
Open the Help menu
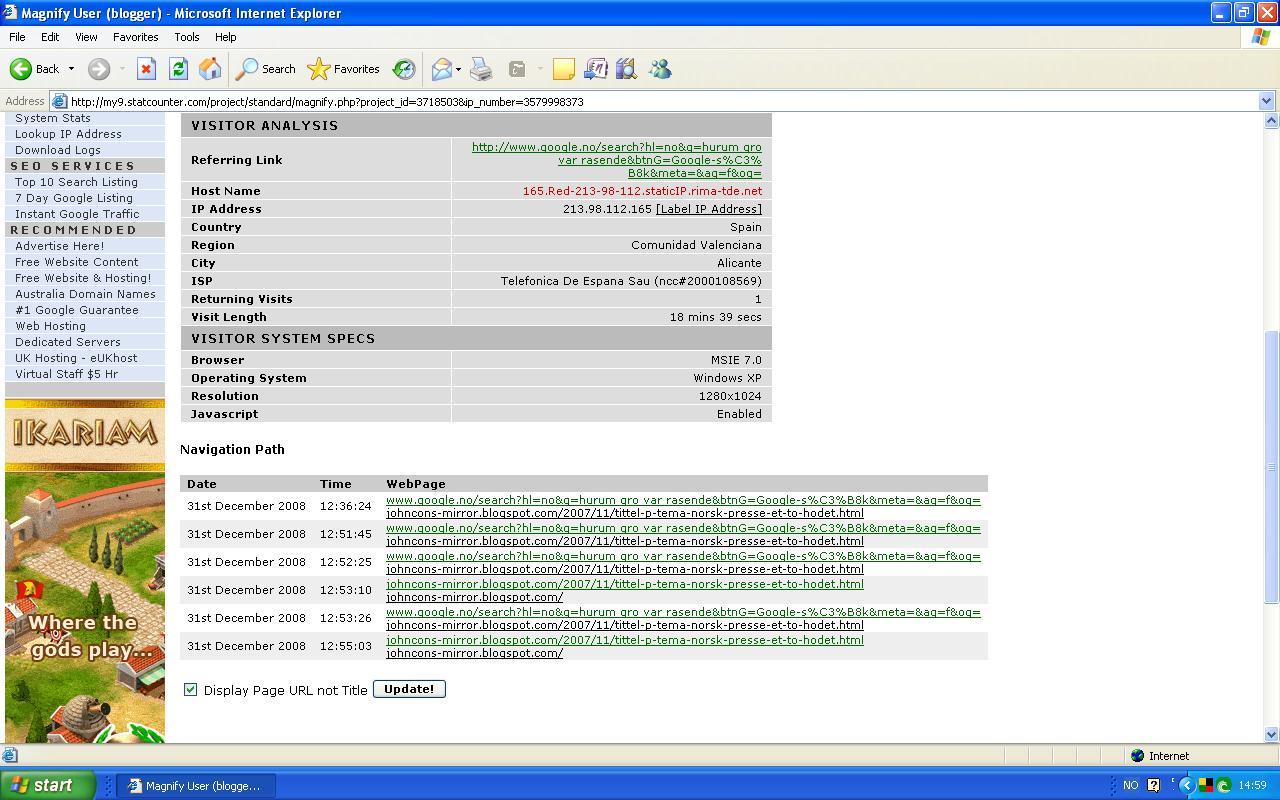[x=225, y=37]
